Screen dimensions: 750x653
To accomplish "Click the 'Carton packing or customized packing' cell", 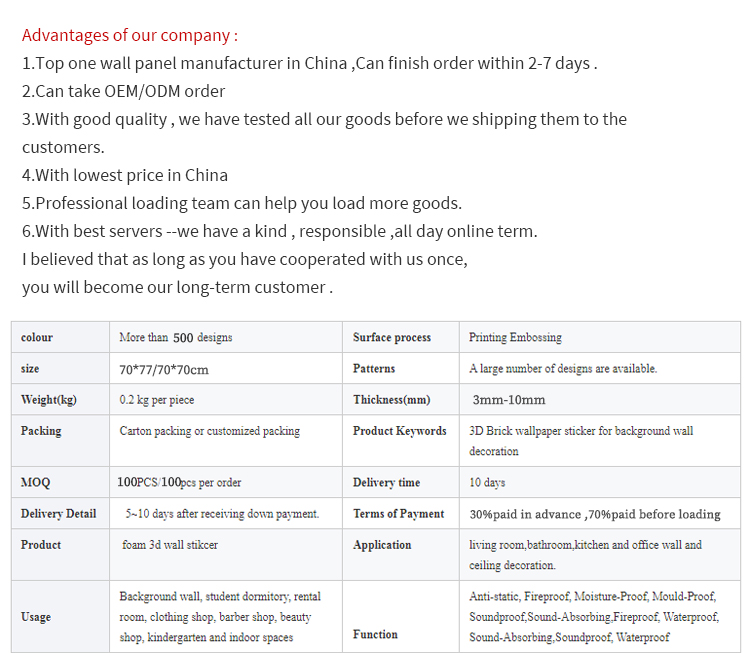I will [210, 431].
